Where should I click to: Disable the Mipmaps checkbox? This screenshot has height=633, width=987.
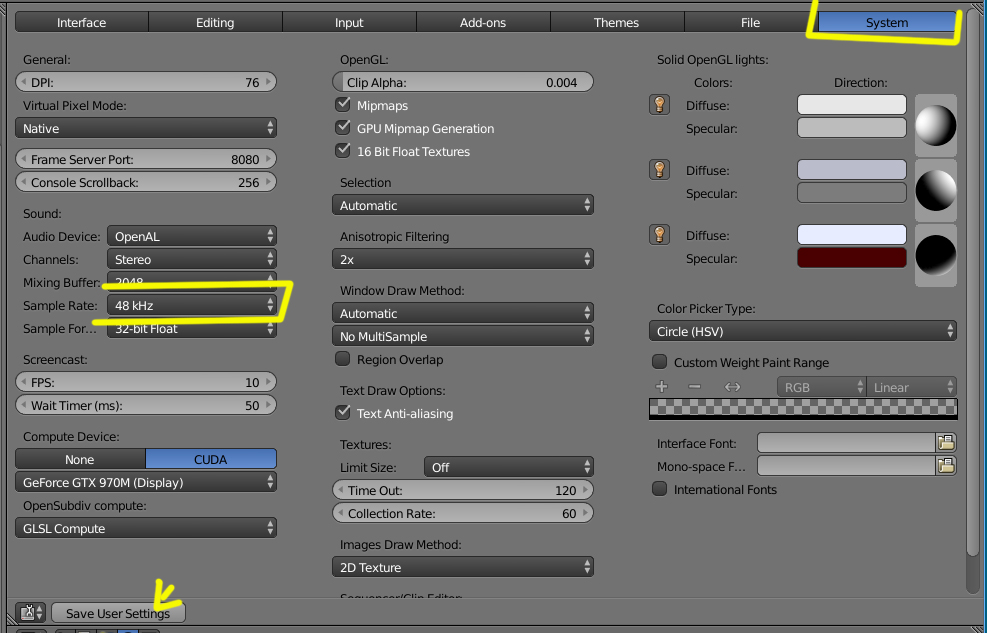(343, 104)
